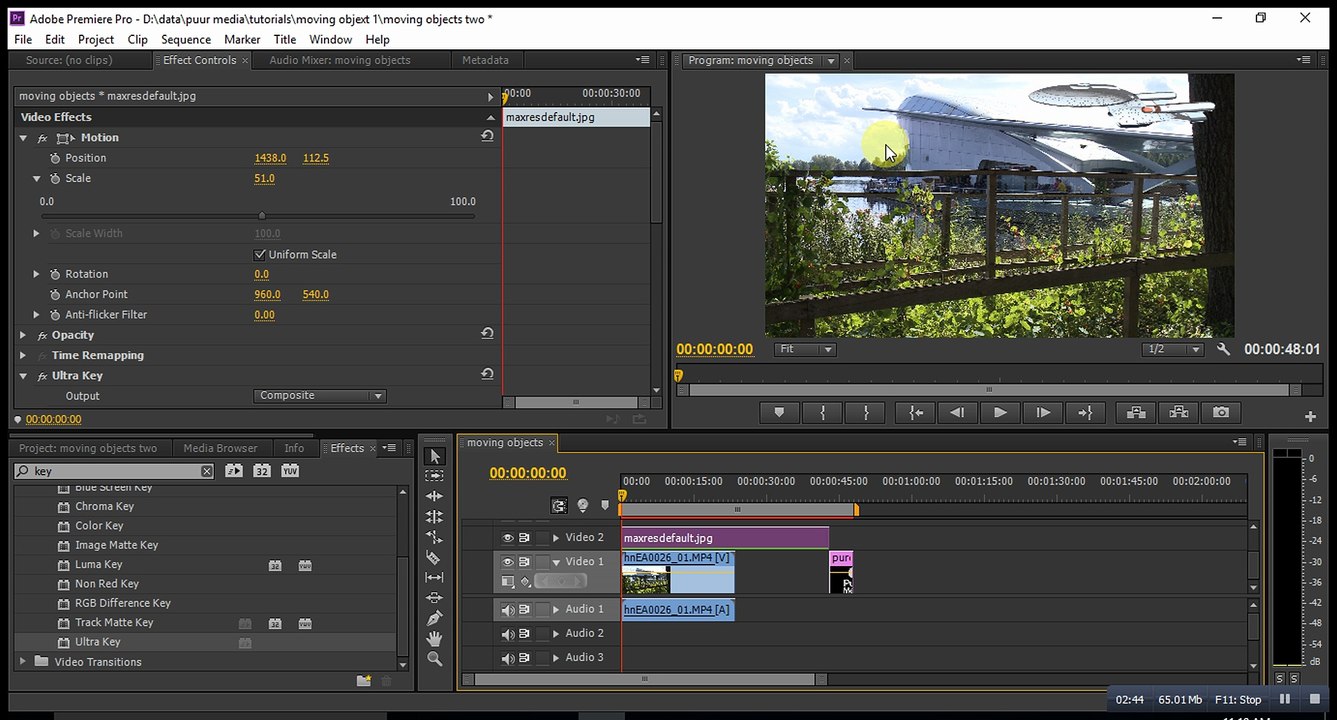Image resolution: width=1337 pixels, height=720 pixels.
Task: Mute the Audio 3 track
Action: (x=507, y=658)
